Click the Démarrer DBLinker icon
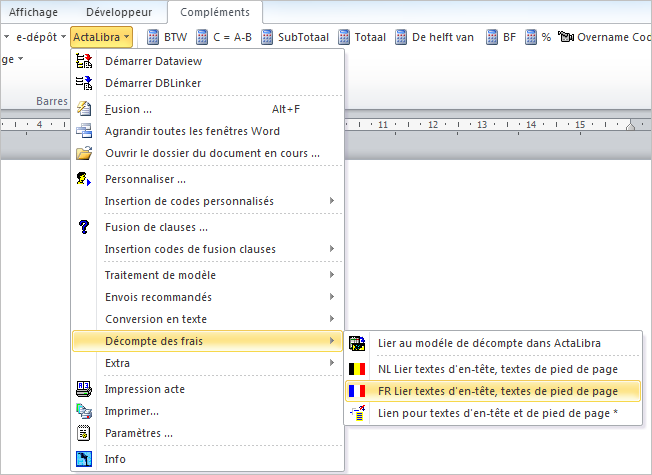This screenshot has height=475, width=652. pos(84,83)
